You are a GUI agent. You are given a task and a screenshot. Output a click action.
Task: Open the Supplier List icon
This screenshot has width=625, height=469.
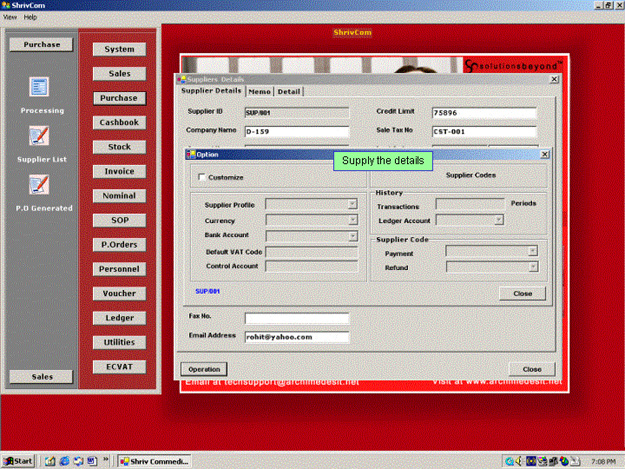tap(40, 136)
